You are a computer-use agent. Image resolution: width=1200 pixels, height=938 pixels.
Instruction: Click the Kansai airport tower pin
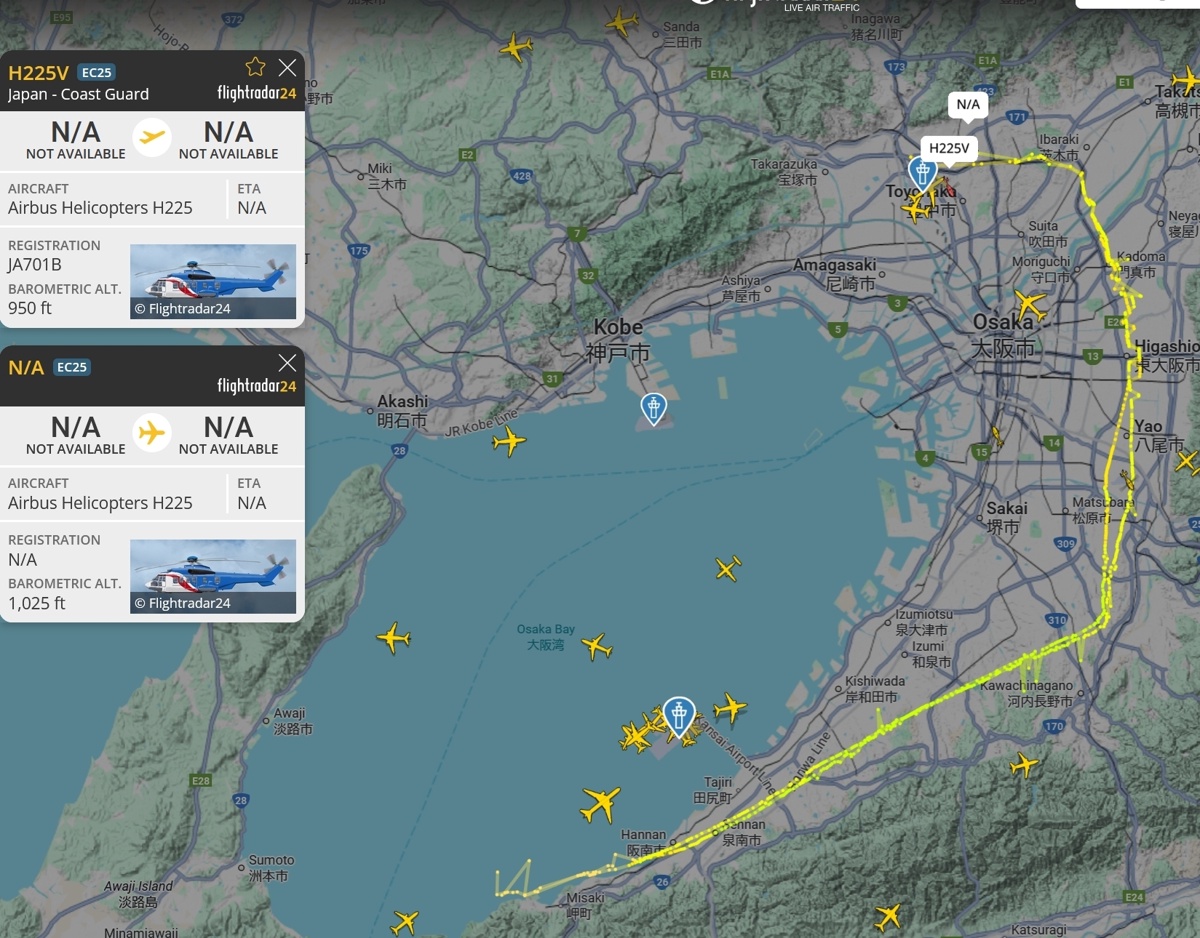click(x=679, y=717)
